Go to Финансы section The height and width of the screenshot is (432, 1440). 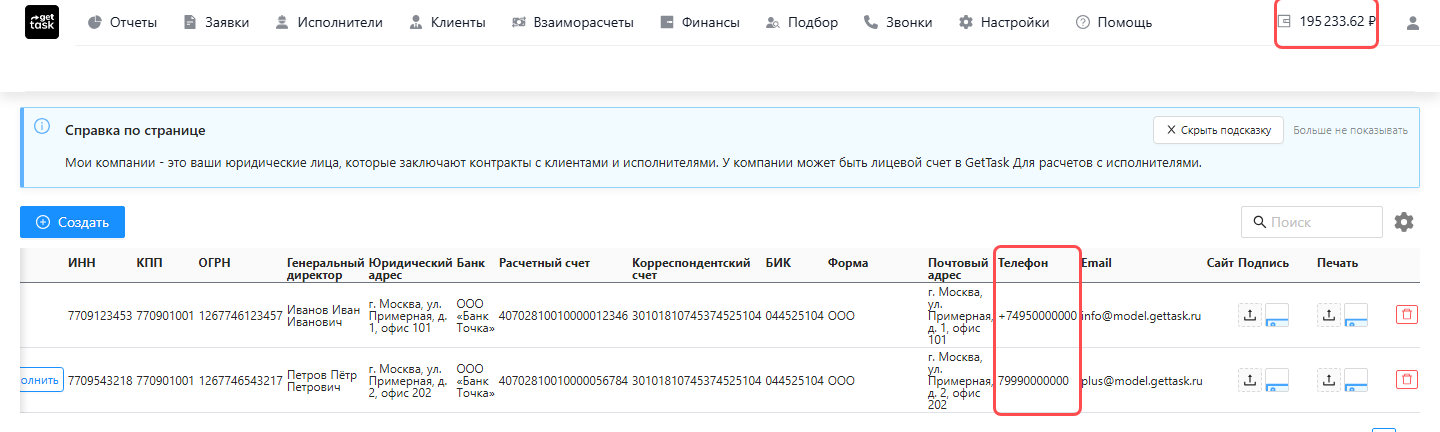[700, 22]
